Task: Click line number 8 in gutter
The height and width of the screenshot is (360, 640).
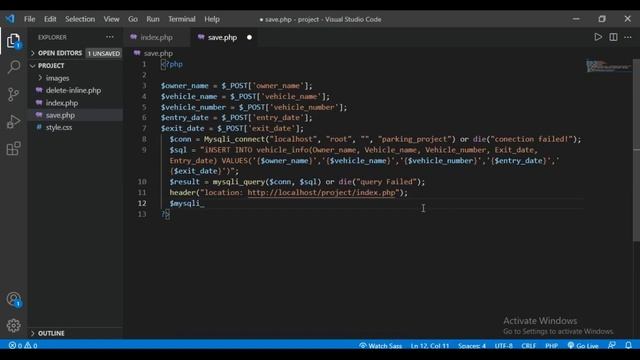Action: click(x=144, y=139)
